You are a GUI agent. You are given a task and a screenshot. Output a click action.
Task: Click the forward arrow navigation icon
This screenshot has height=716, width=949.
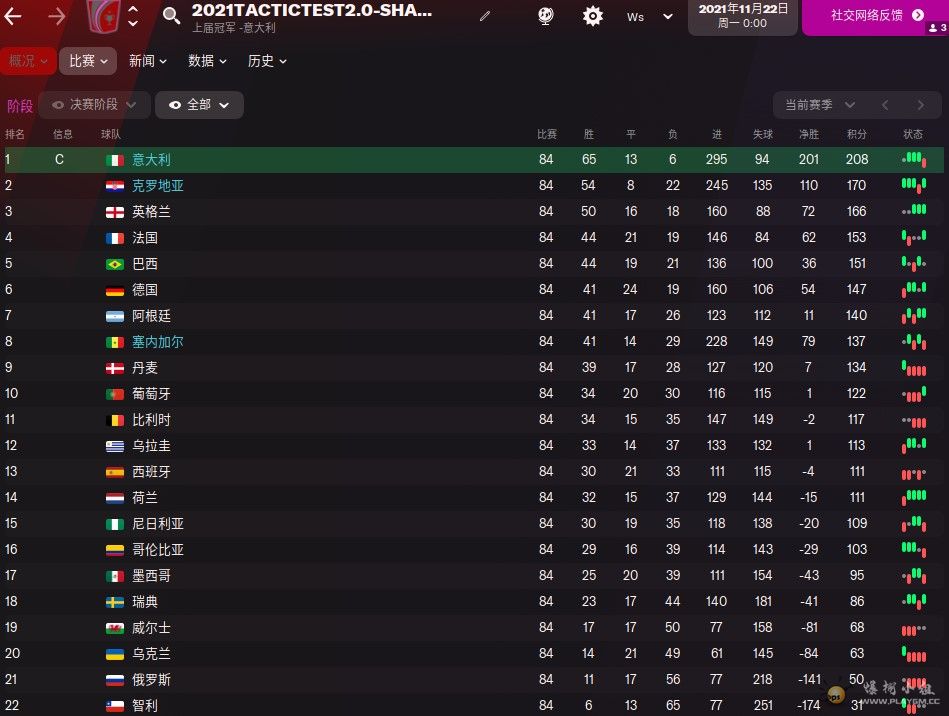[56, 16]
